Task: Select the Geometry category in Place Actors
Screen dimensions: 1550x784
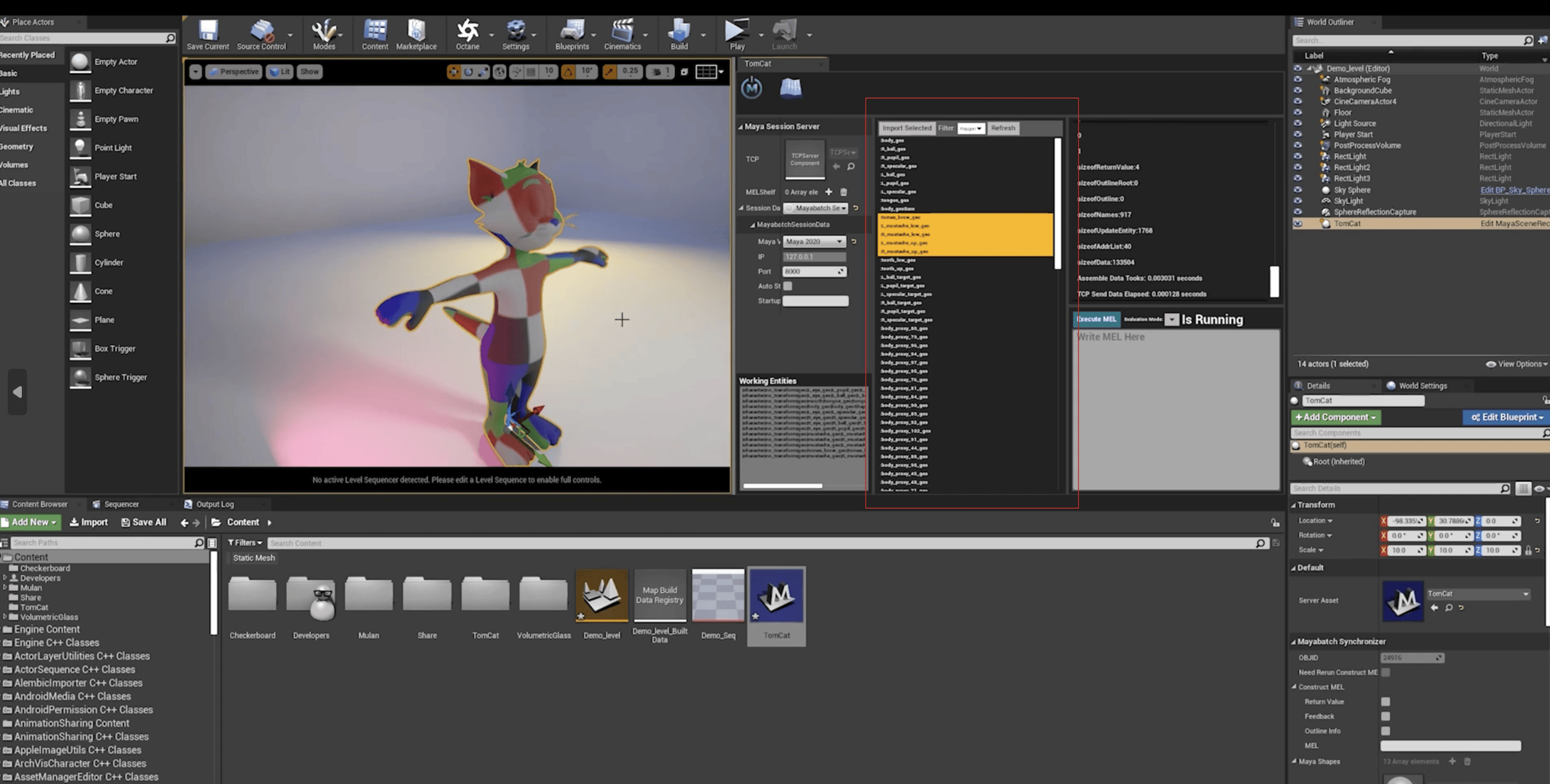Action: point(16,146)
